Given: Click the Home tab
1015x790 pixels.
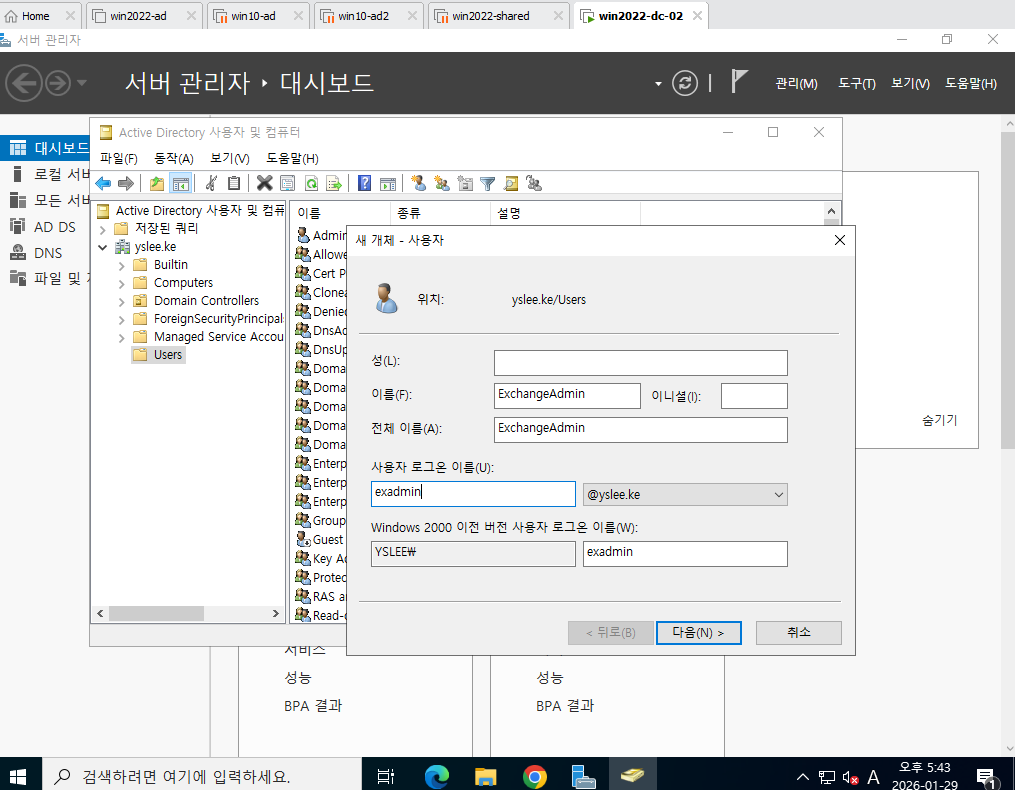Looking at the screenshot, I should pos(39,16).
